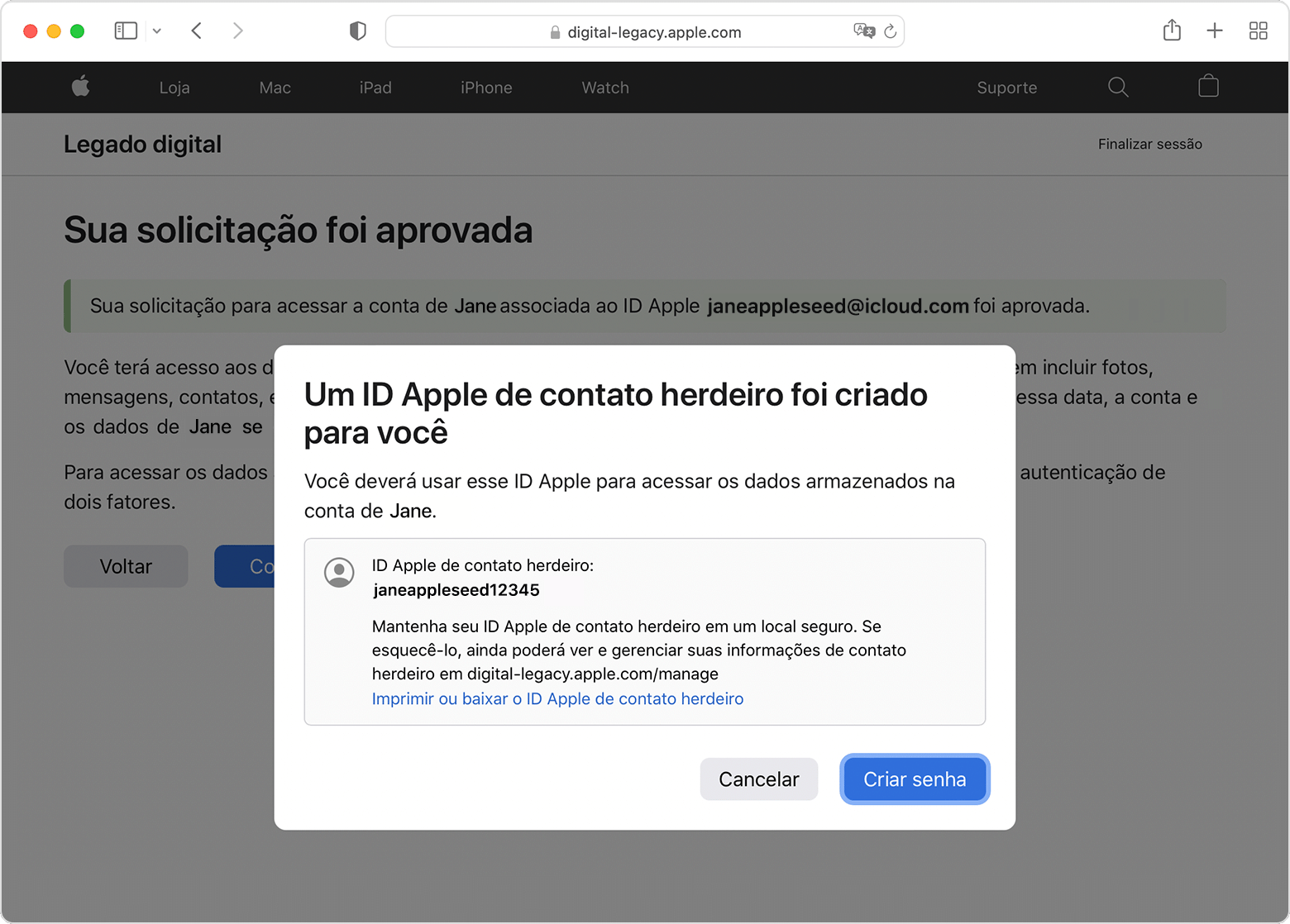1290x924 pixels.
Task: Click the 'ID Apple de contato herdeiro:' label
Action: click(x=483, y=565)
